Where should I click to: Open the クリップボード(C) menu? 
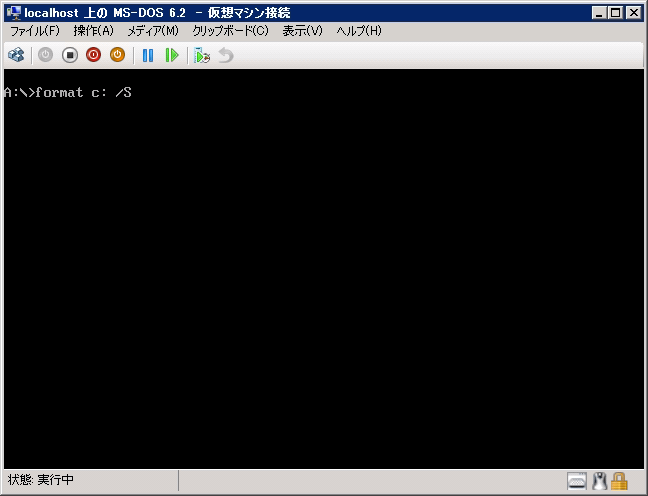[x=230, y=31]
